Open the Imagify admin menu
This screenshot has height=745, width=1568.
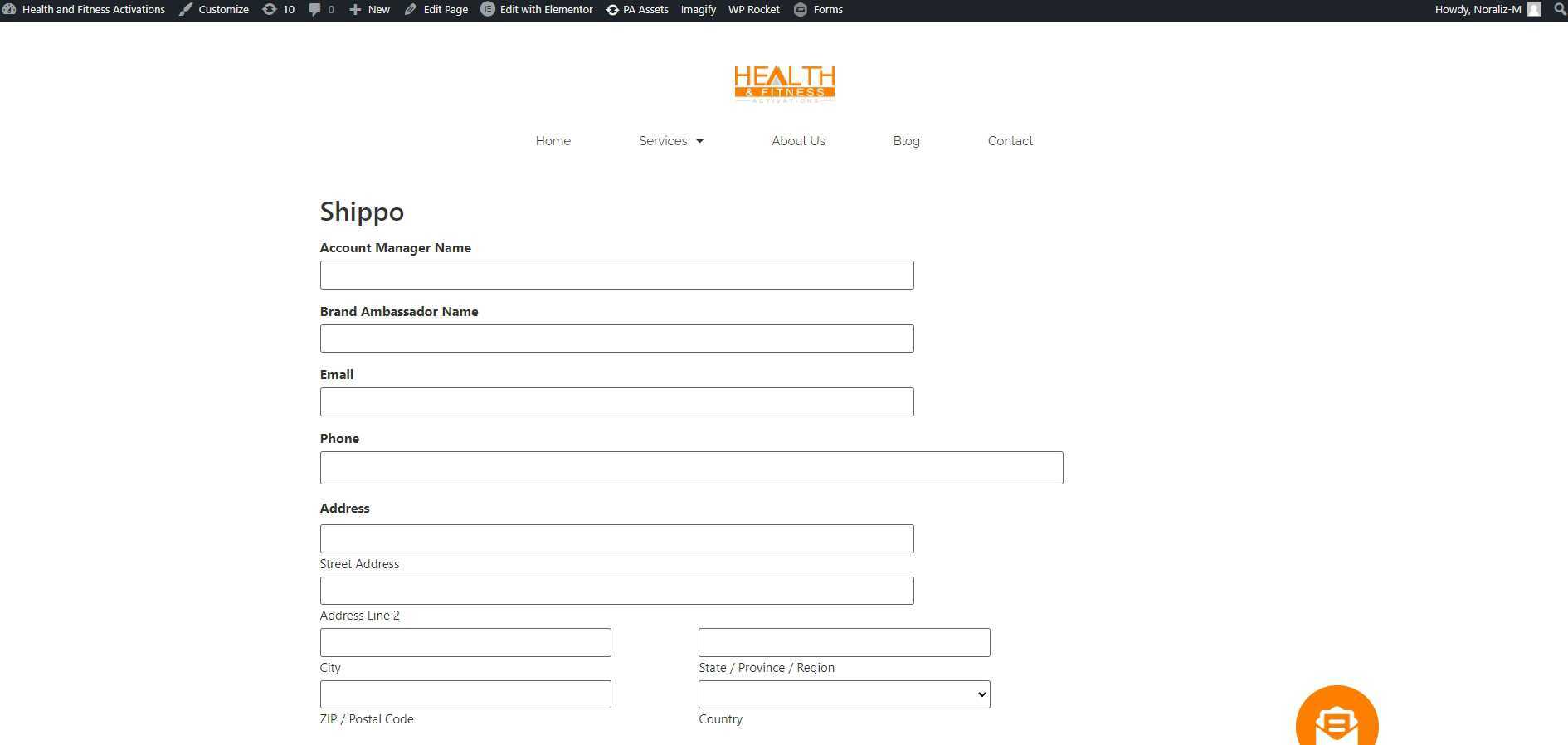pos(699,10)
